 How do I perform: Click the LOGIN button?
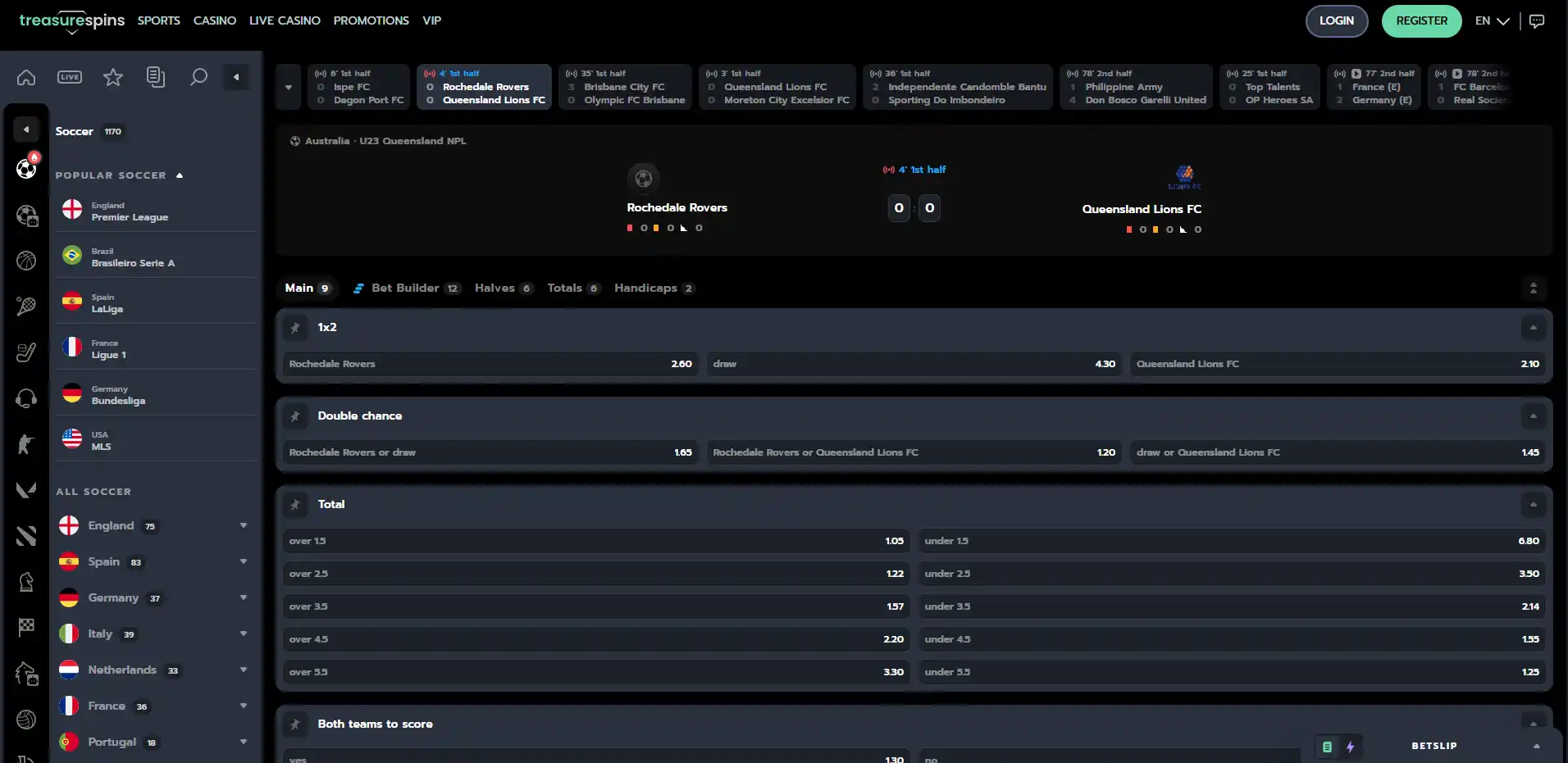click(x=1336, y=21)
